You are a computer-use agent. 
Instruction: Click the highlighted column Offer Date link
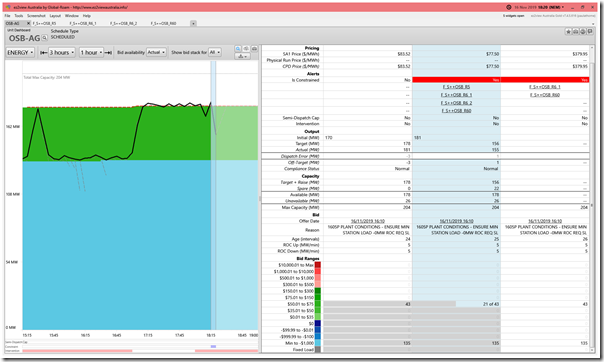click(x=456, y=221)
